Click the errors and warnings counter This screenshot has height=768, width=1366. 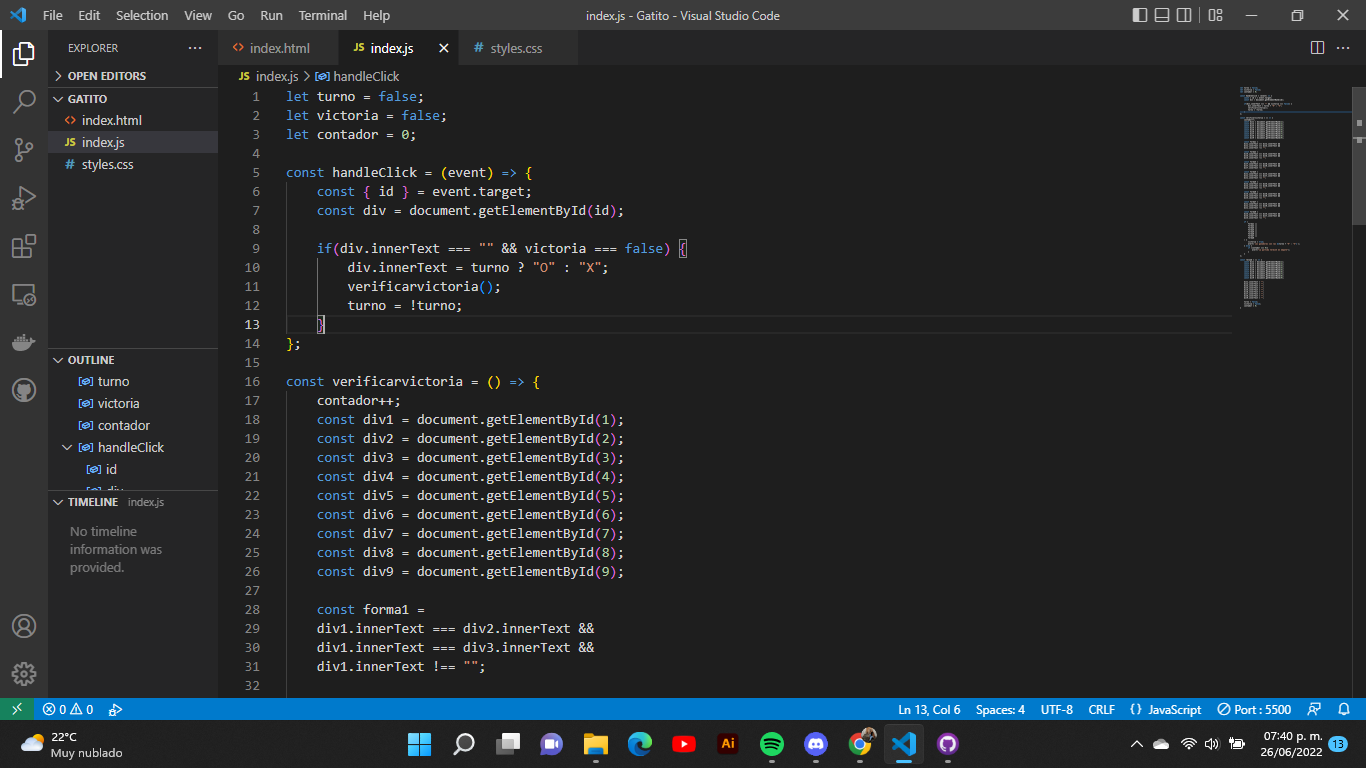point(68,709)
